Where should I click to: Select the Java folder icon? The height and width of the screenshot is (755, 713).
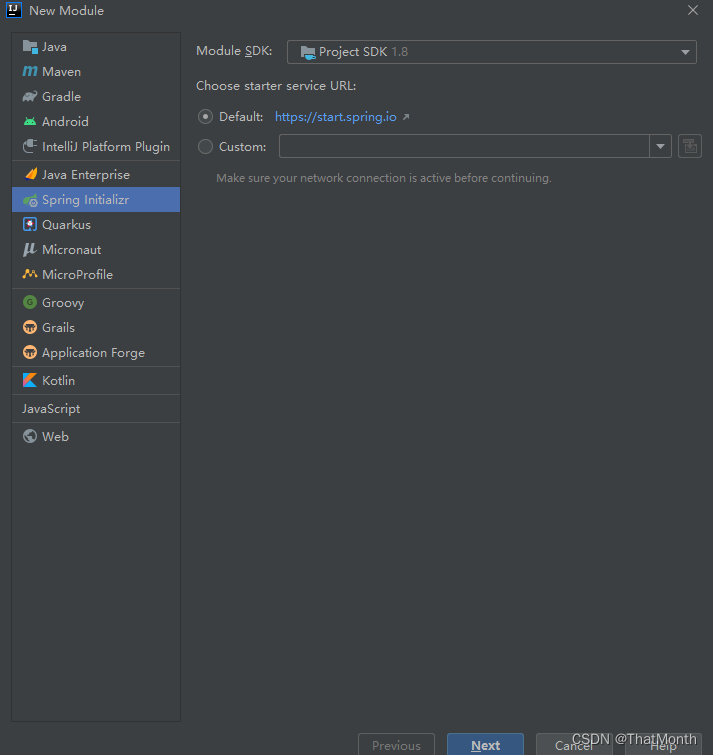[x=30, y=47]
